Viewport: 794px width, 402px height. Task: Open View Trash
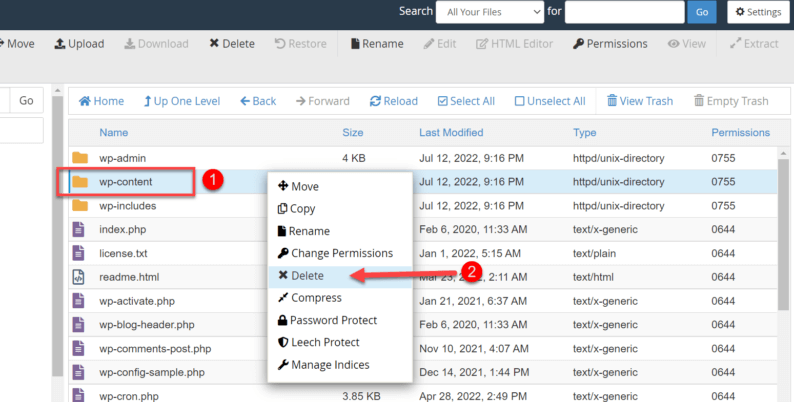point(640,101)
